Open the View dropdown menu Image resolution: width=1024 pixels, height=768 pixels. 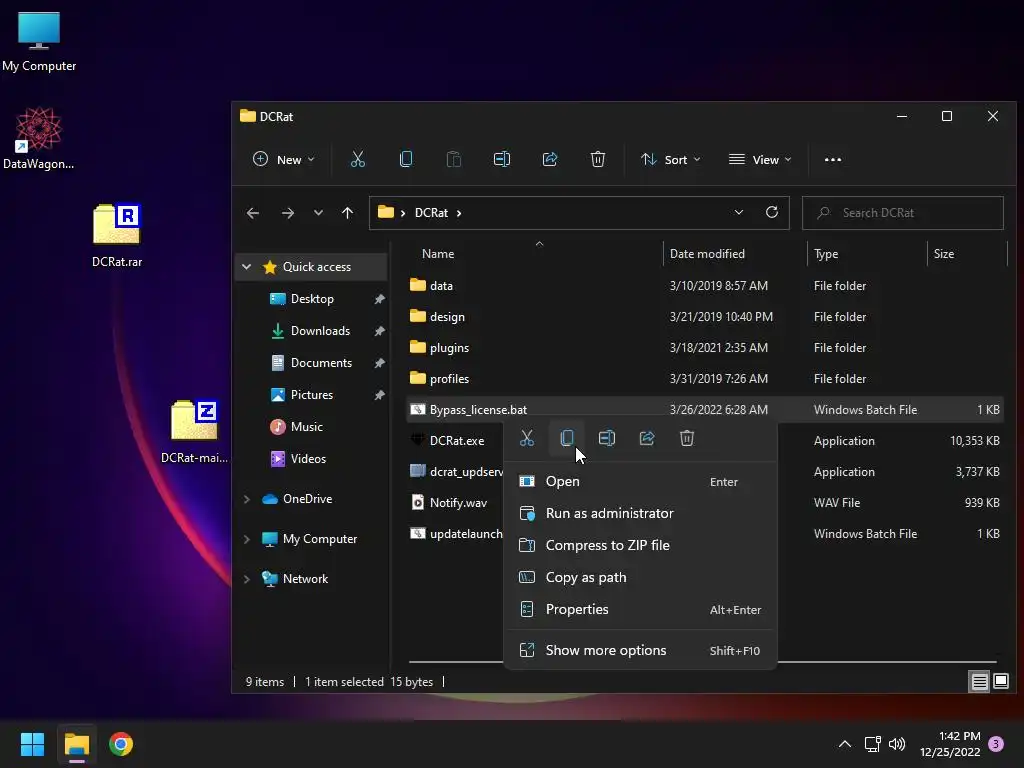pyautogui.click(x=760, y=159)
